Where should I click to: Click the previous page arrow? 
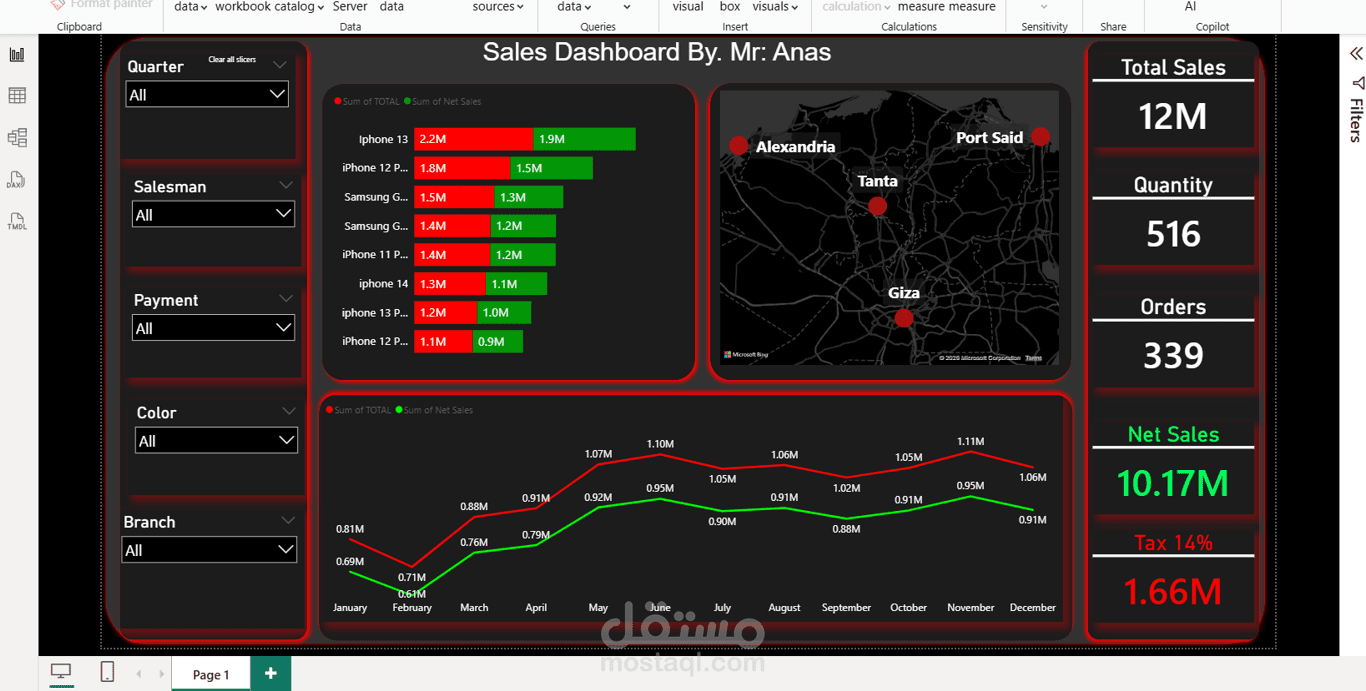pos(139,674)
